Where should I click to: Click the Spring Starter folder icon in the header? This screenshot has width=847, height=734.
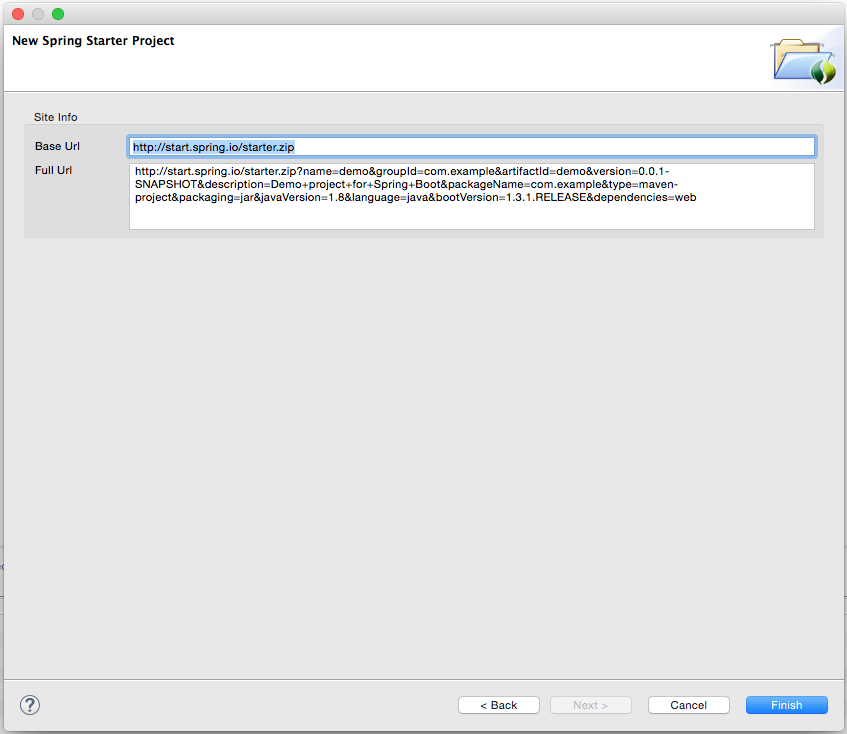pyautogui.click(x=805, y=62)
